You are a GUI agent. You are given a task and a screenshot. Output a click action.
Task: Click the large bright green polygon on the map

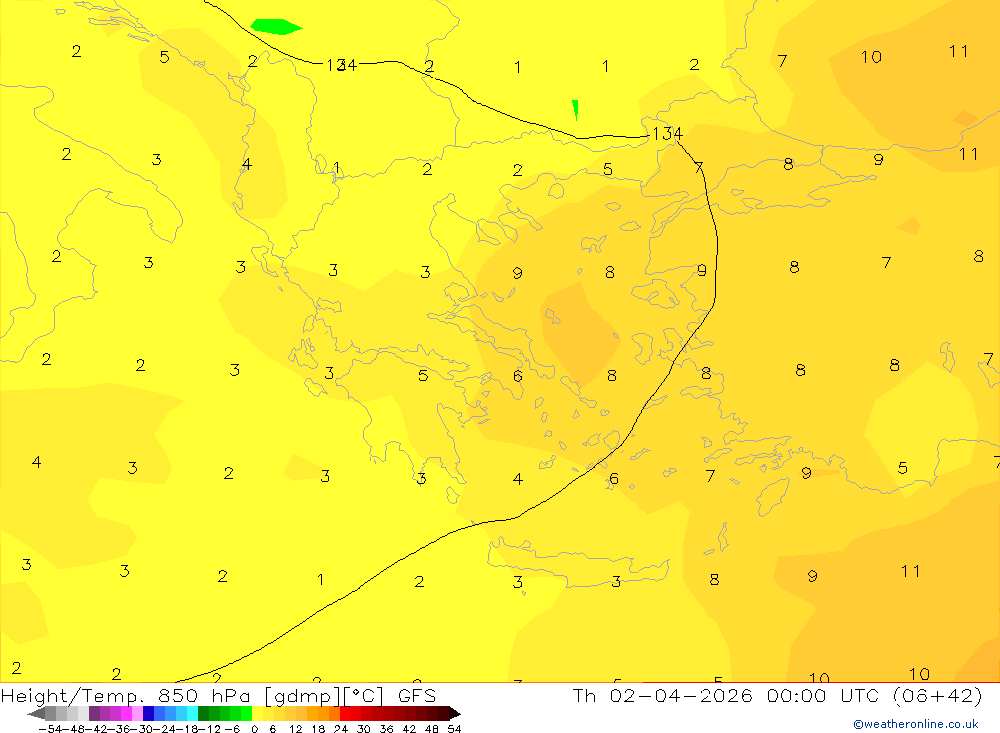click(x=276, y=27)
